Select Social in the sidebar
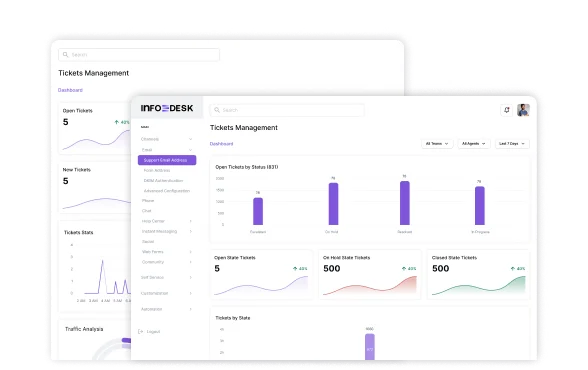This screenshot has width=588, height=370. pyautogui.click(x=148, y=242)
